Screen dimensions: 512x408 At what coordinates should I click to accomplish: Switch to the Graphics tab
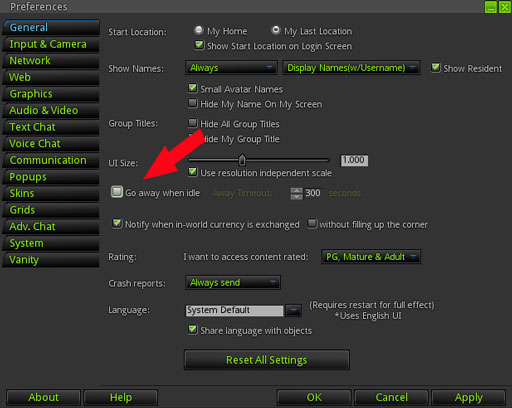coord(51,94)
